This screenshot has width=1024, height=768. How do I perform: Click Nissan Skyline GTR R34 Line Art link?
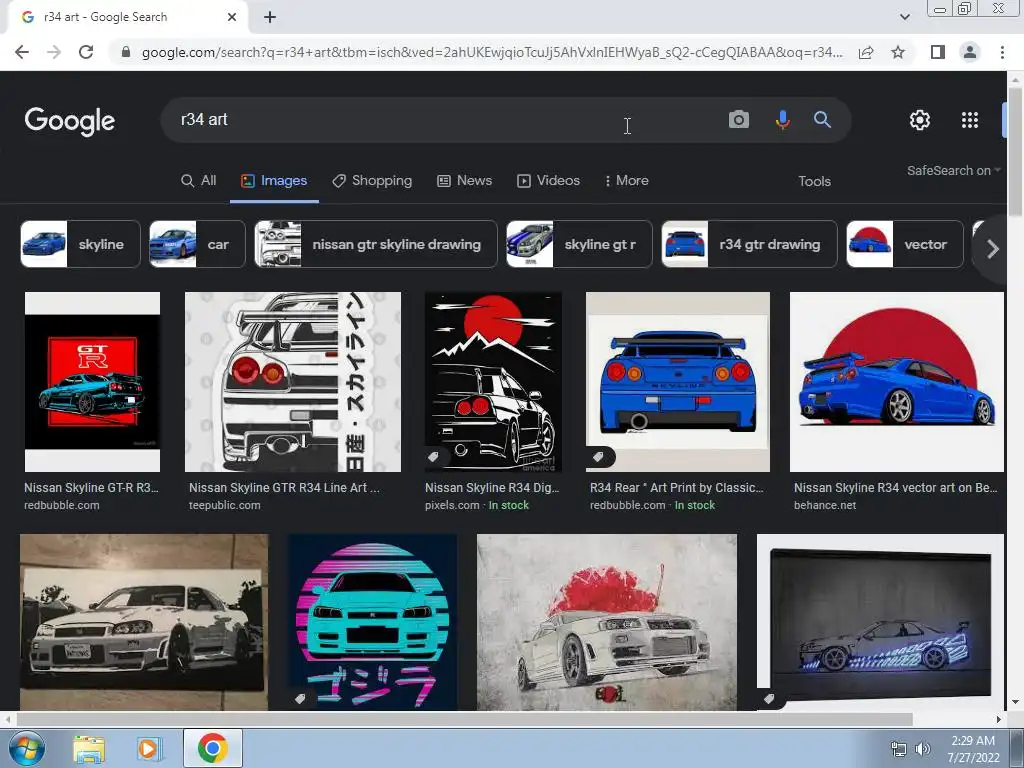pyautogui.click(x=284, y=488)
